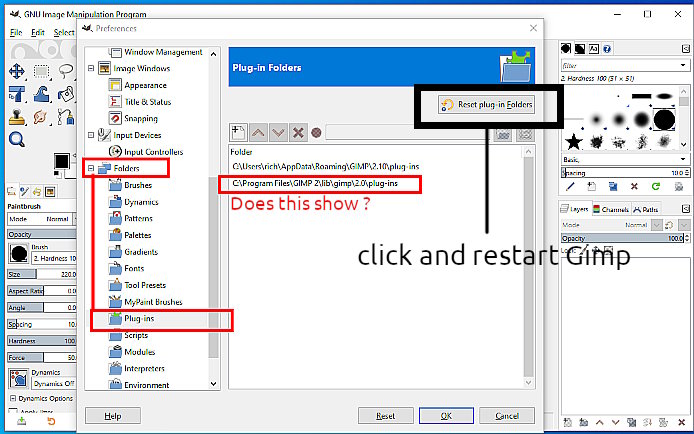
Task: Adjust the layer Opacity slider
Action: point(623,238)
